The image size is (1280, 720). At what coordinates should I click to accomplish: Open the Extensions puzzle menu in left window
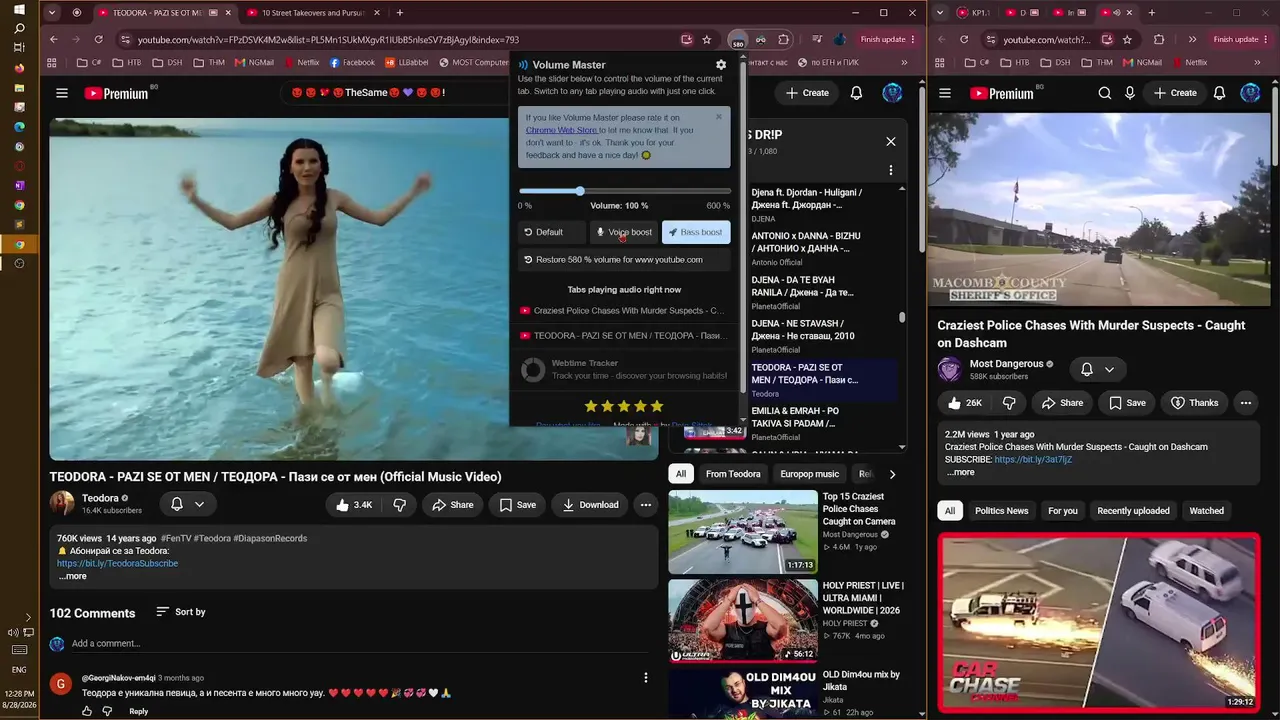point(784,40)
